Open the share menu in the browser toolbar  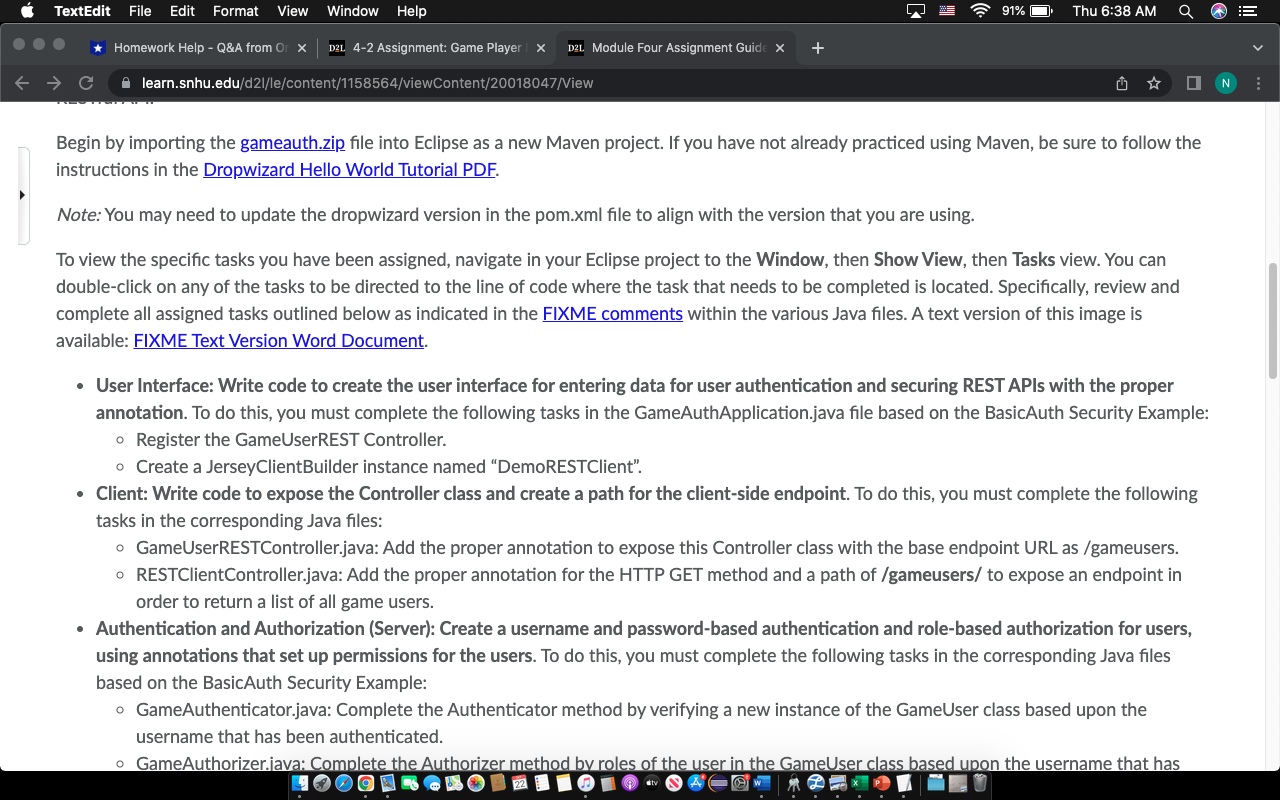click(1122, 84)
